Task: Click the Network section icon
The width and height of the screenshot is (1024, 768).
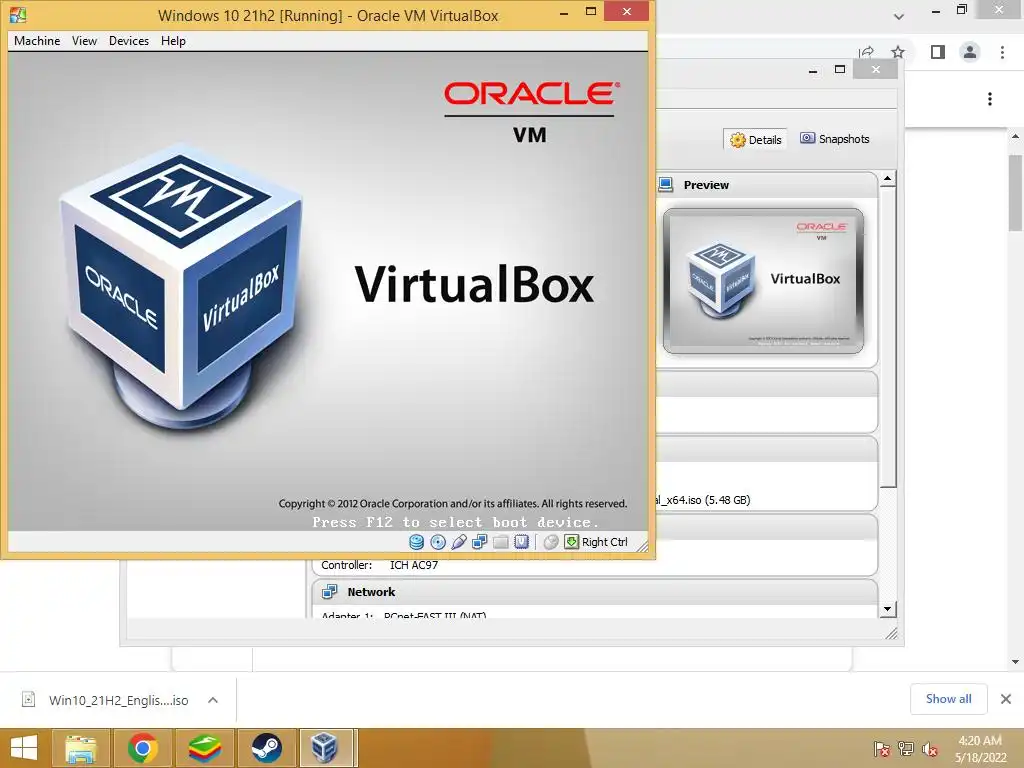Action: click(x=329, y=592)
